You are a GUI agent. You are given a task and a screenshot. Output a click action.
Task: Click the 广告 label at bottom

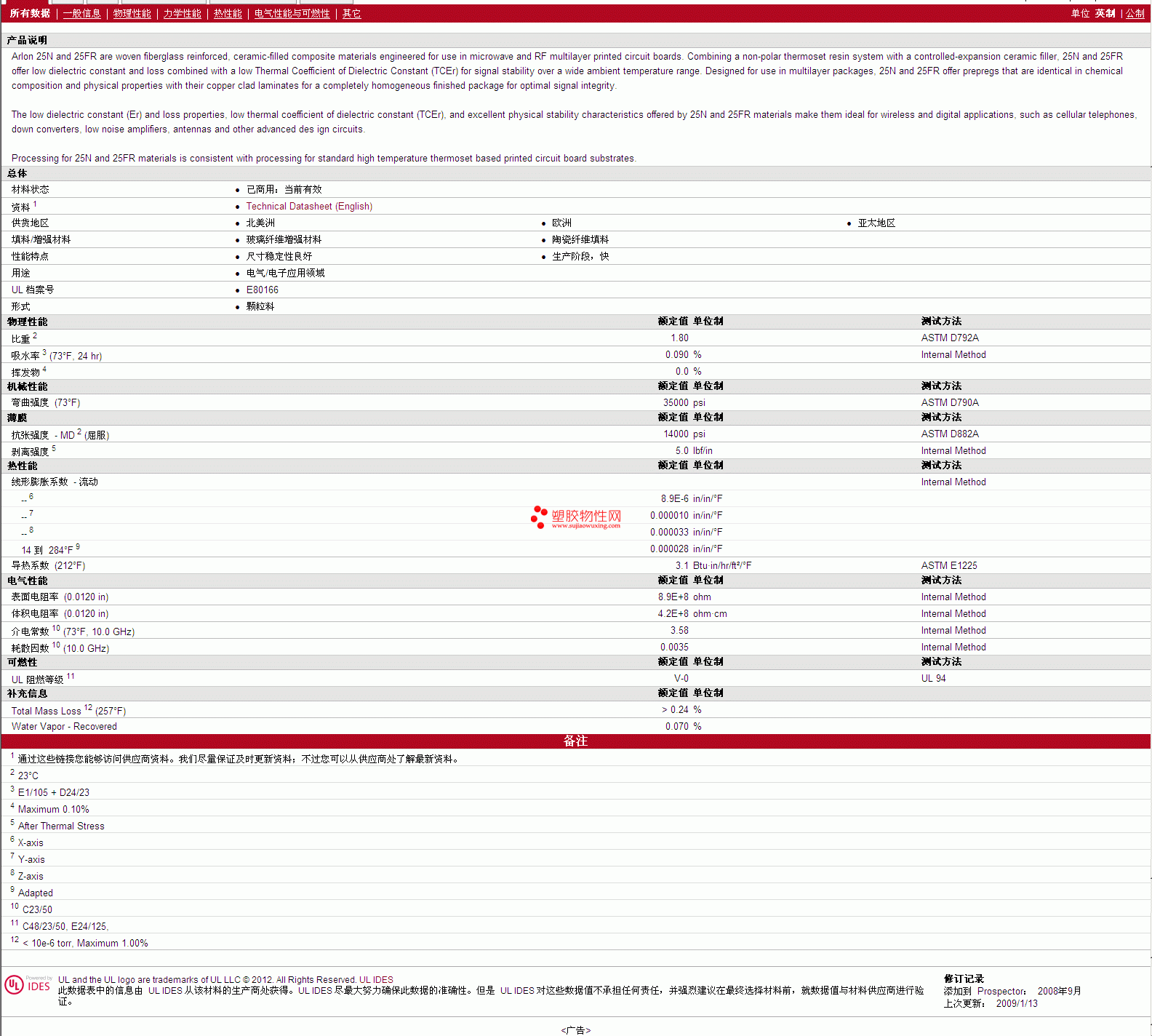(576, 1030)
